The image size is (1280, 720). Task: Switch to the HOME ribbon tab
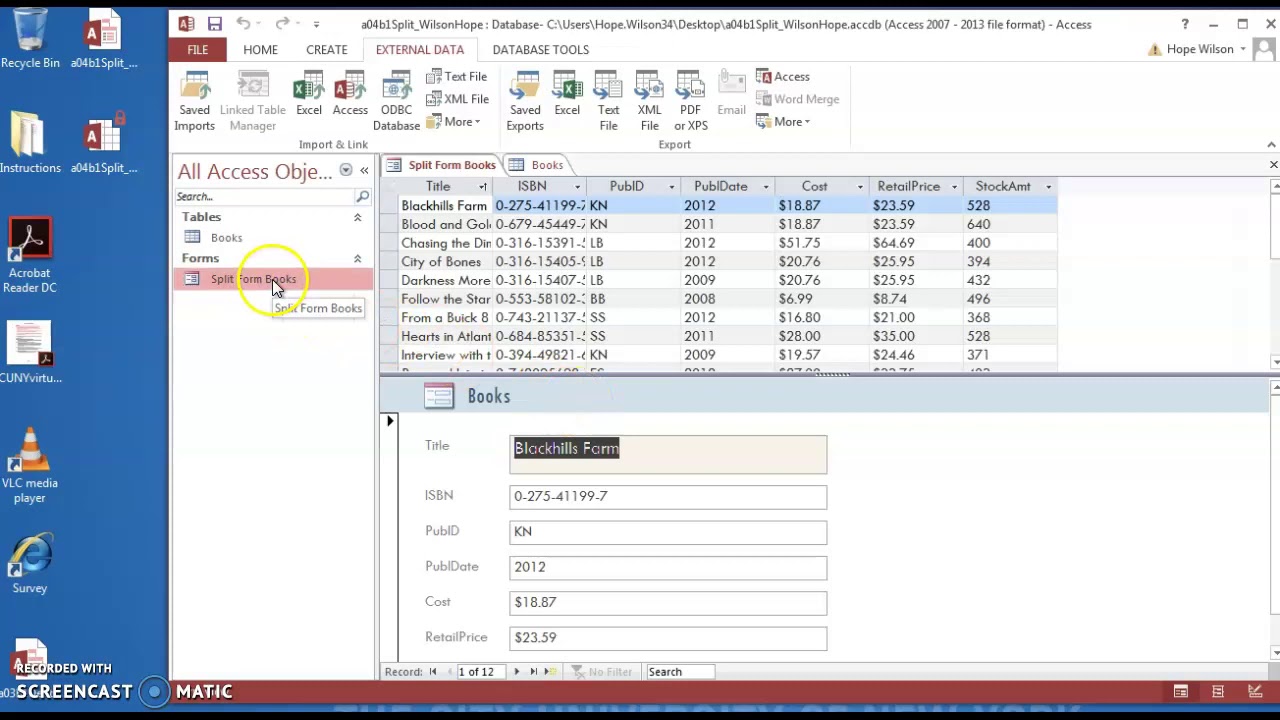[260, 50]
